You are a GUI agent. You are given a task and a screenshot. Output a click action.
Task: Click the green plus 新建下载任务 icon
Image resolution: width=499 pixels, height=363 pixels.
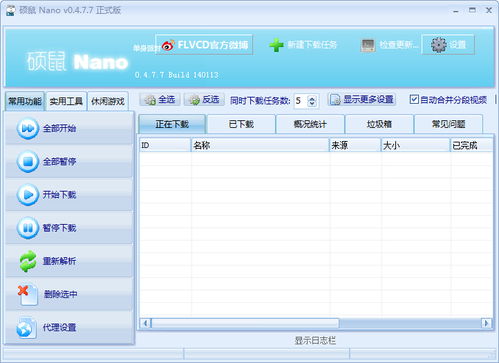coord(276,45)
